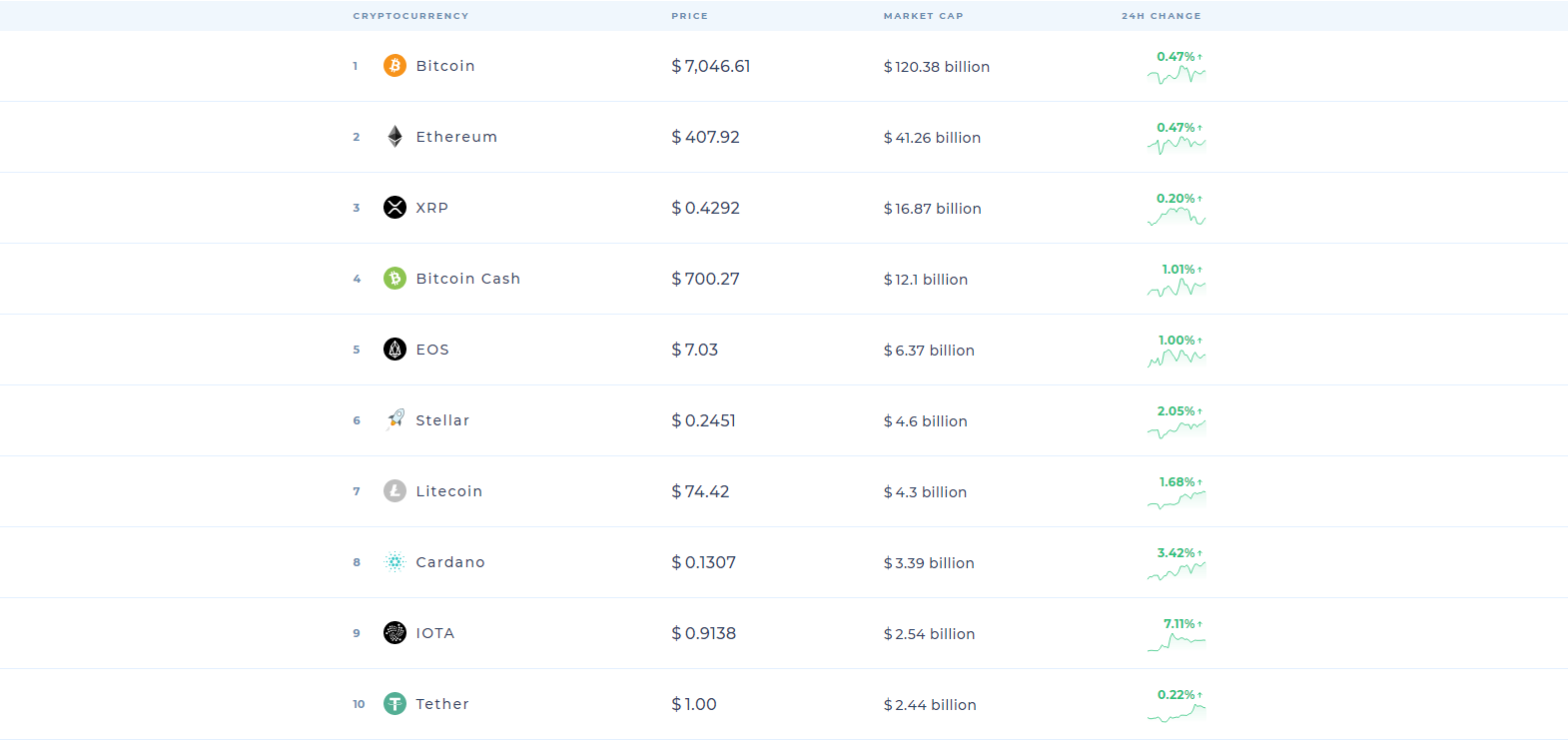This screenshot has height=742, width=1568.
Task: Click EOS's 24h sparkline chart
Action: tap(1176, 359)
